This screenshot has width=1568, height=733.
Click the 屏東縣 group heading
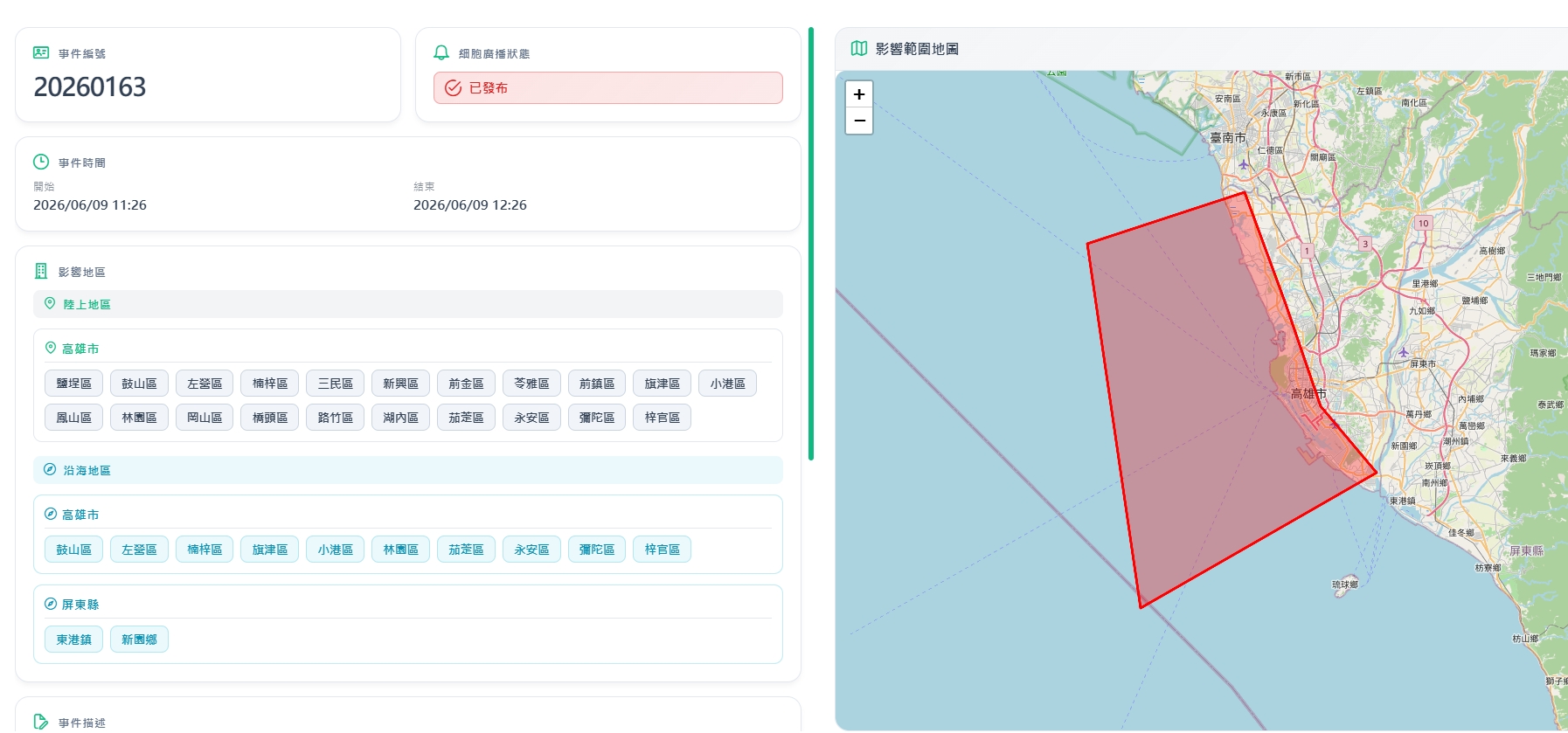click(x=80, y=604)
